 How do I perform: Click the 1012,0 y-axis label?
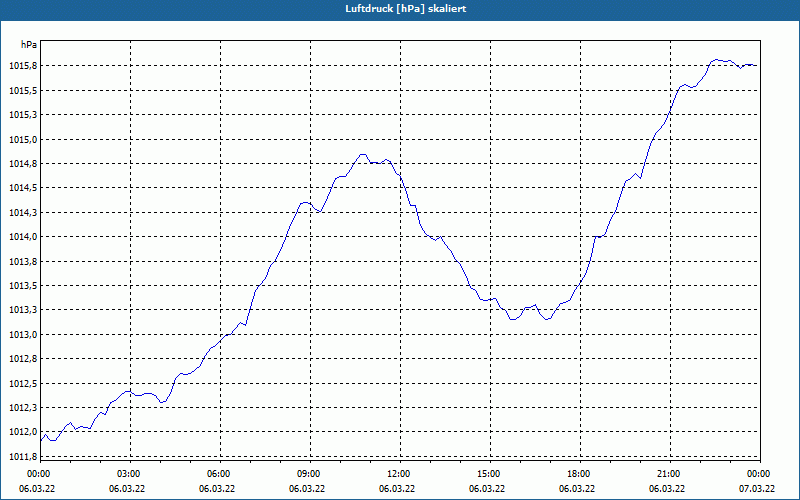click(x=23, y=432)
